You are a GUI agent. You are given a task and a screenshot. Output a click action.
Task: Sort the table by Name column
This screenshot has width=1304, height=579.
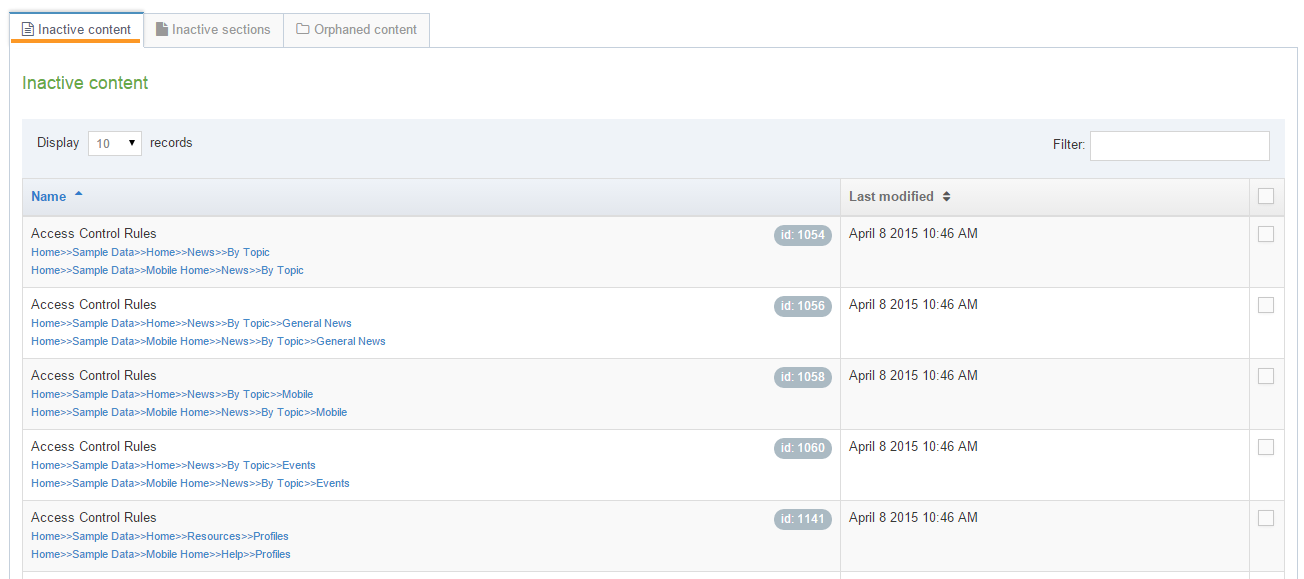pos(49,197)
